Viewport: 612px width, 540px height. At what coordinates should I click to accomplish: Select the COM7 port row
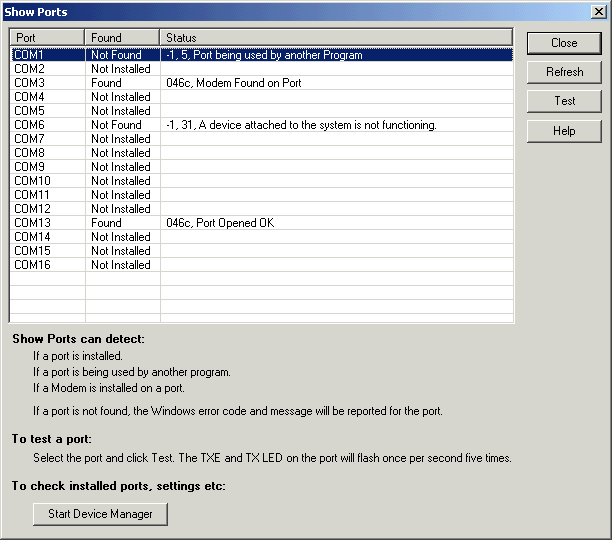click(262, 139)
